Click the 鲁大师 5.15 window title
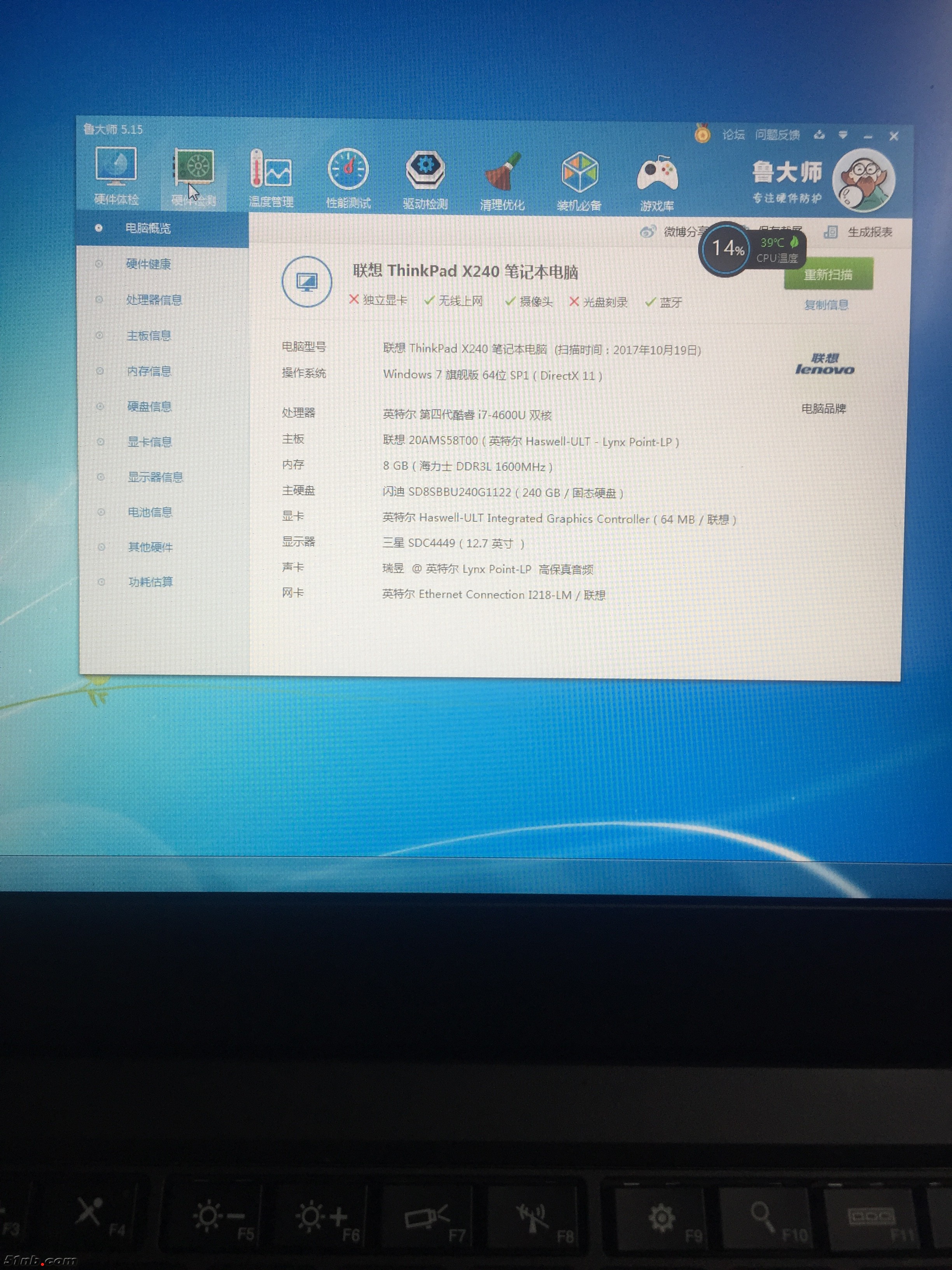Screen dimensions: 952x1270 [x=112, y=129]
